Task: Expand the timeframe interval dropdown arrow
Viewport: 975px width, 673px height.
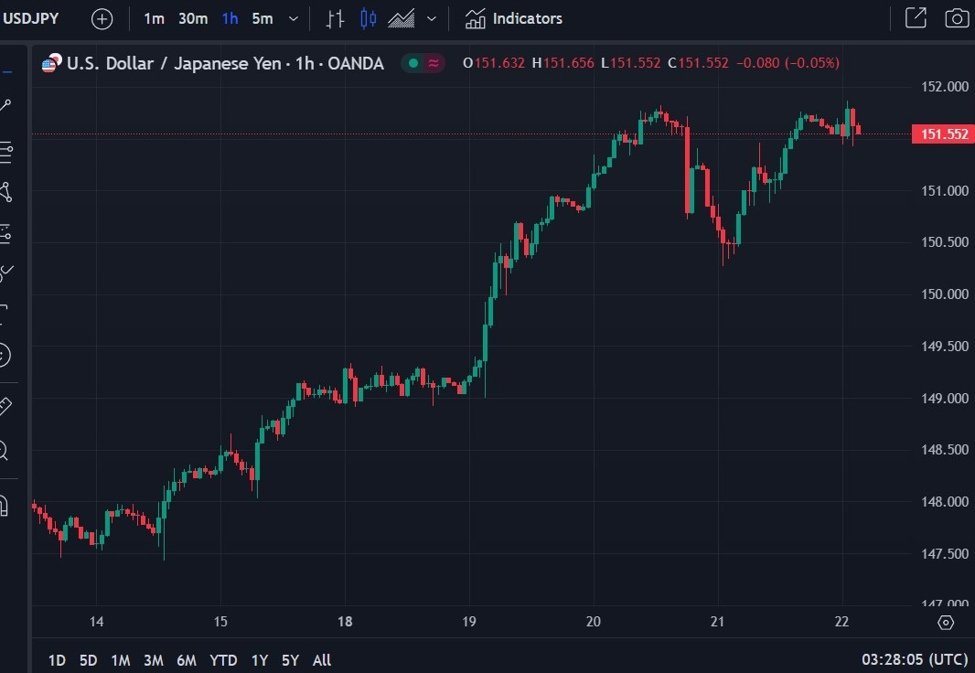Action: [x=292, y=19]
